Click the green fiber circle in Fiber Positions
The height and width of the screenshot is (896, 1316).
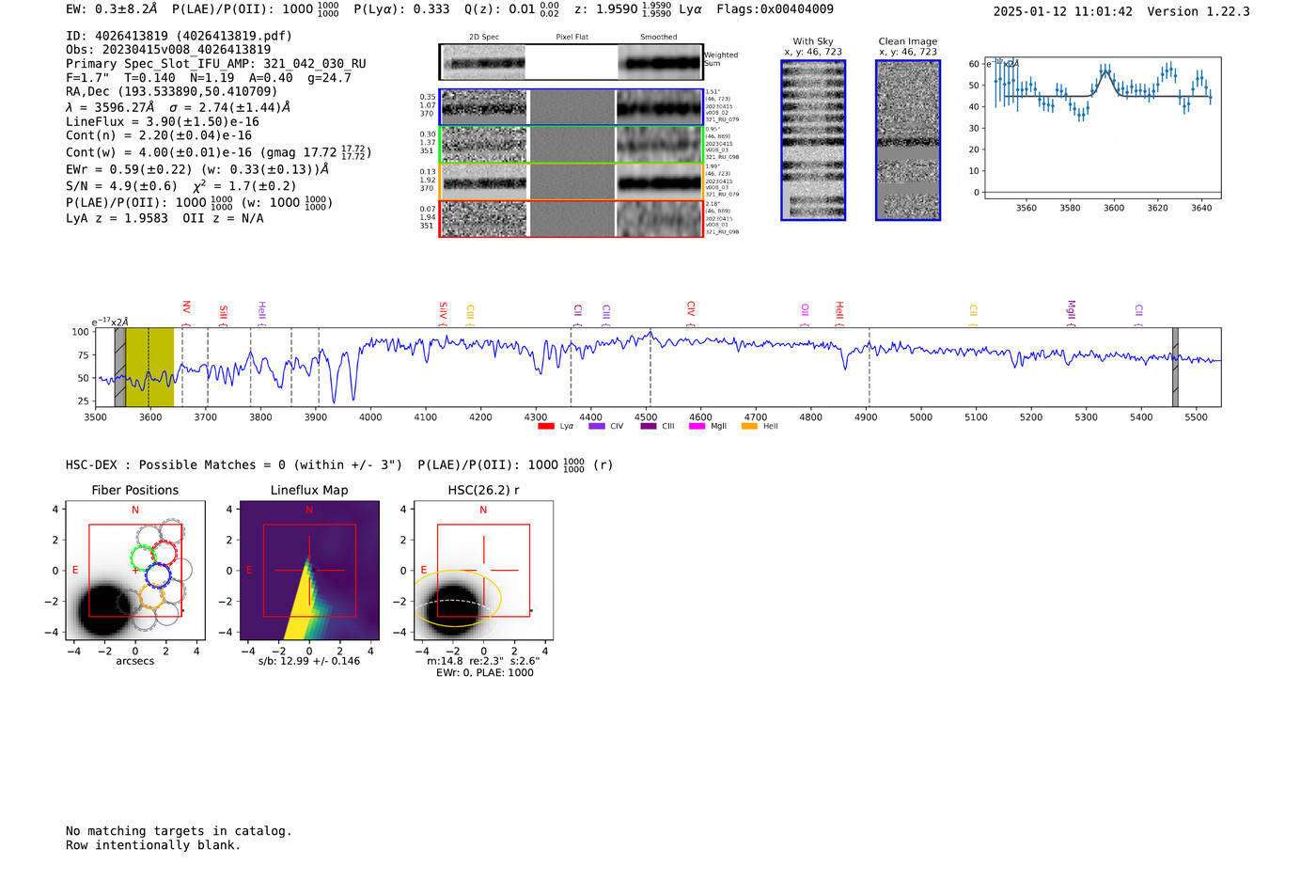click(143, 558)
